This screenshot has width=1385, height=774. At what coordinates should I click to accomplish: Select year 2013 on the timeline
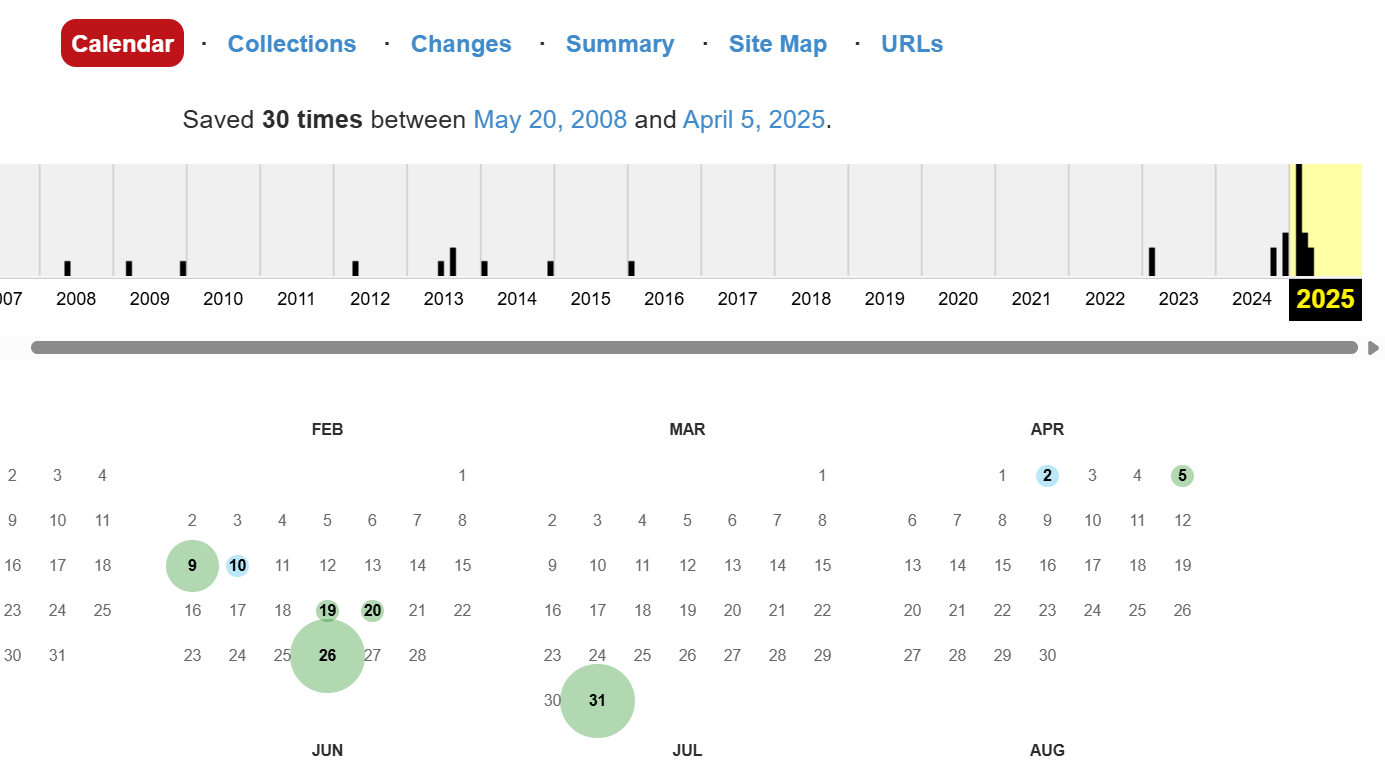pyautogui.click(x=444, y=298)
